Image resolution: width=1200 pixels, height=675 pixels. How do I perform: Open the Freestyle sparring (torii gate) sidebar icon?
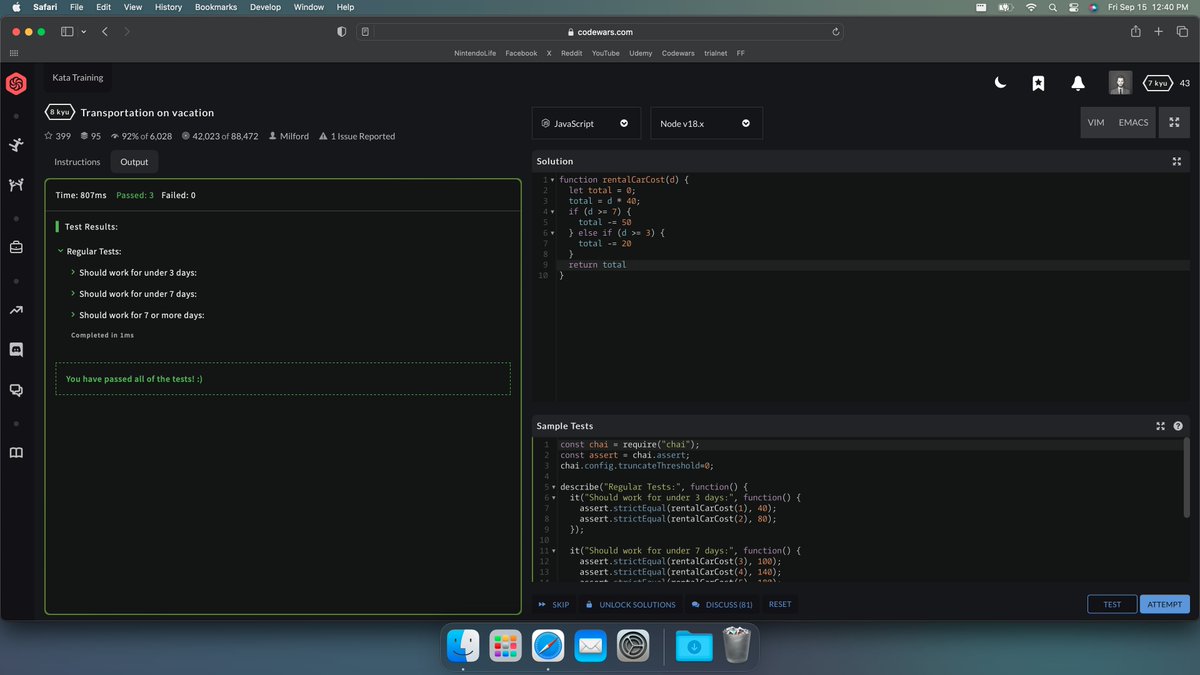16,185
